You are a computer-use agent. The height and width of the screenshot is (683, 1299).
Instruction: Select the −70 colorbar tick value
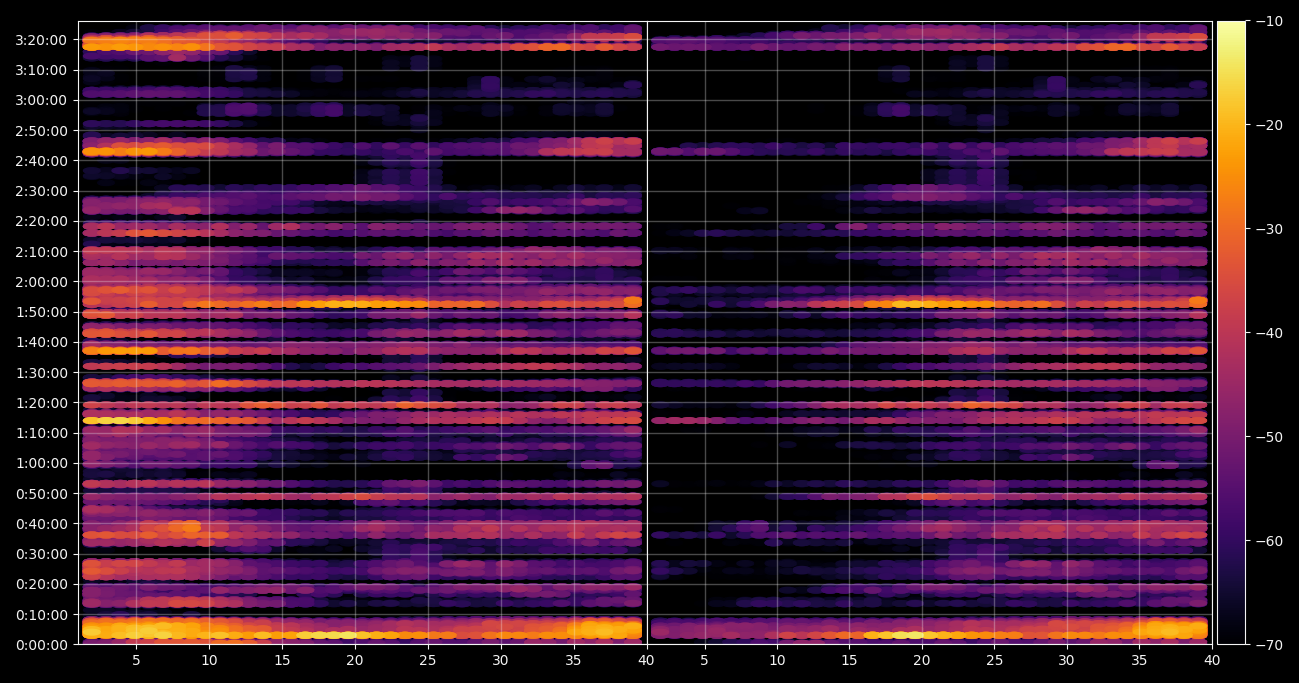tap(1271, 645)
